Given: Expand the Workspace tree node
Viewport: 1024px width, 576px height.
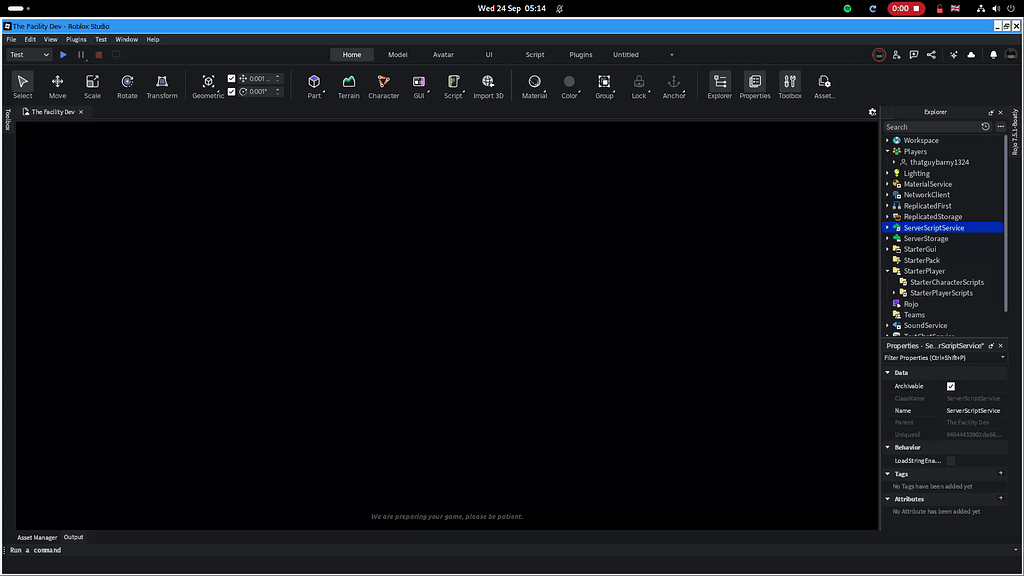Looking at the screenshot, I should pos(887,141).
